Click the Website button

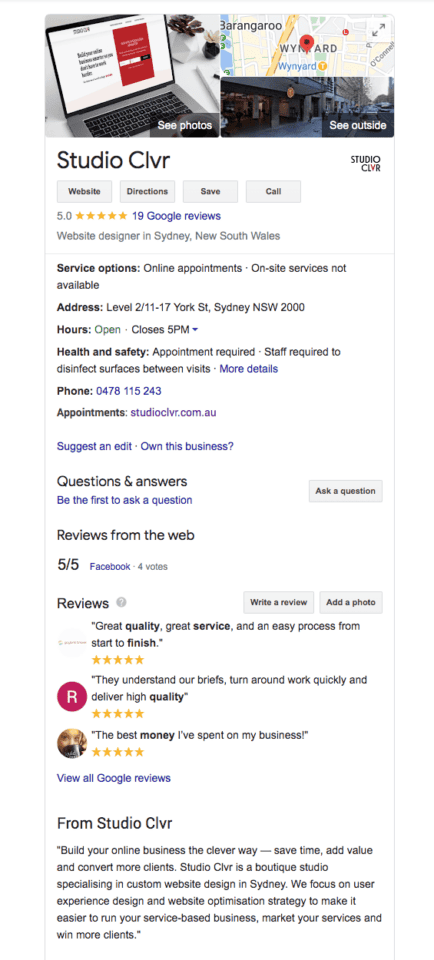(84, 191)
